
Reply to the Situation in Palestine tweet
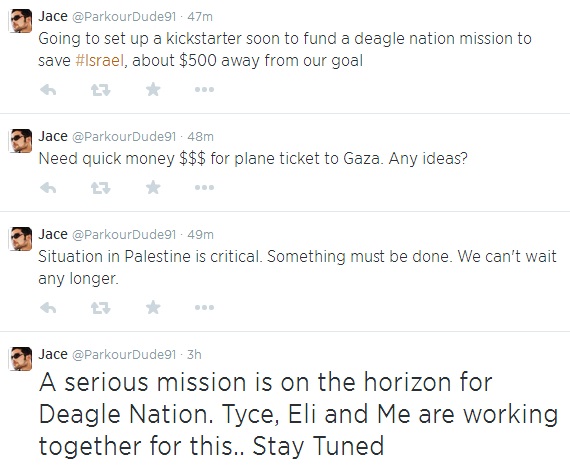(x=48, y=307)
